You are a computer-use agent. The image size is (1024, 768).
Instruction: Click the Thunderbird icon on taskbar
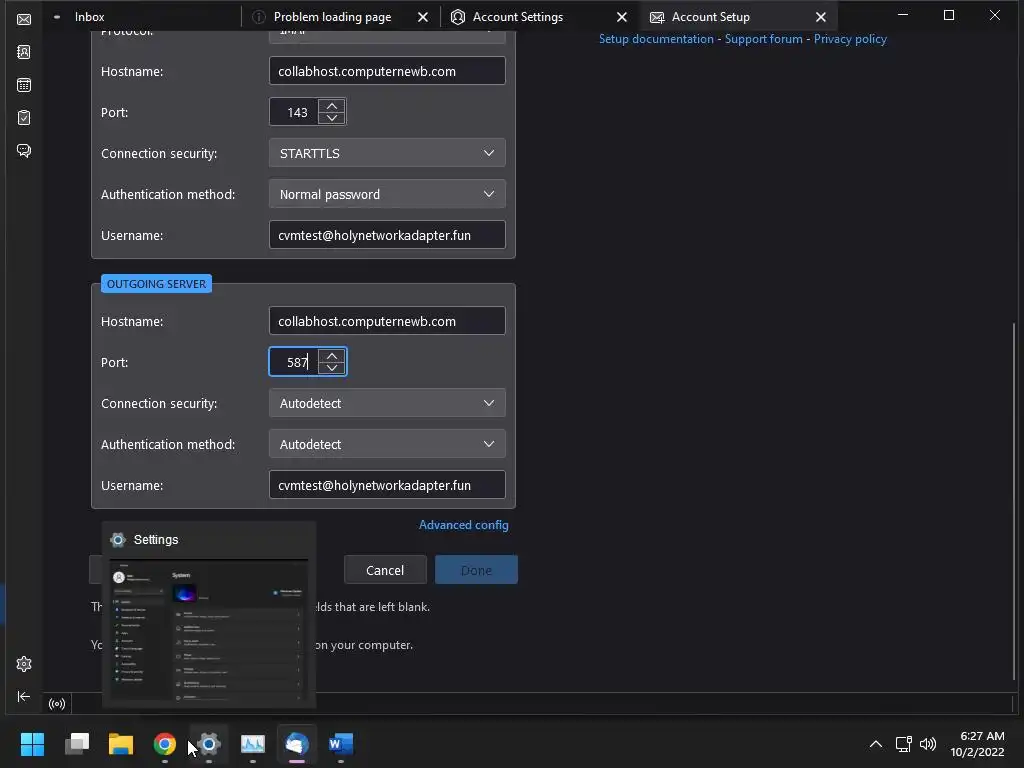point(296,744)
